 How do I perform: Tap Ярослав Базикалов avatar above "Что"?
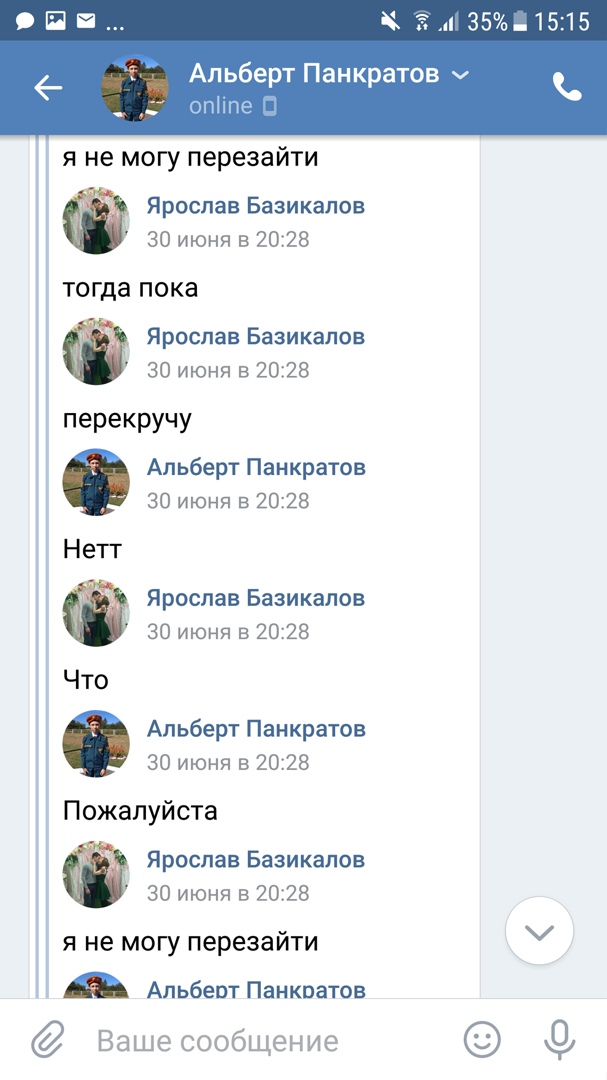96,612
